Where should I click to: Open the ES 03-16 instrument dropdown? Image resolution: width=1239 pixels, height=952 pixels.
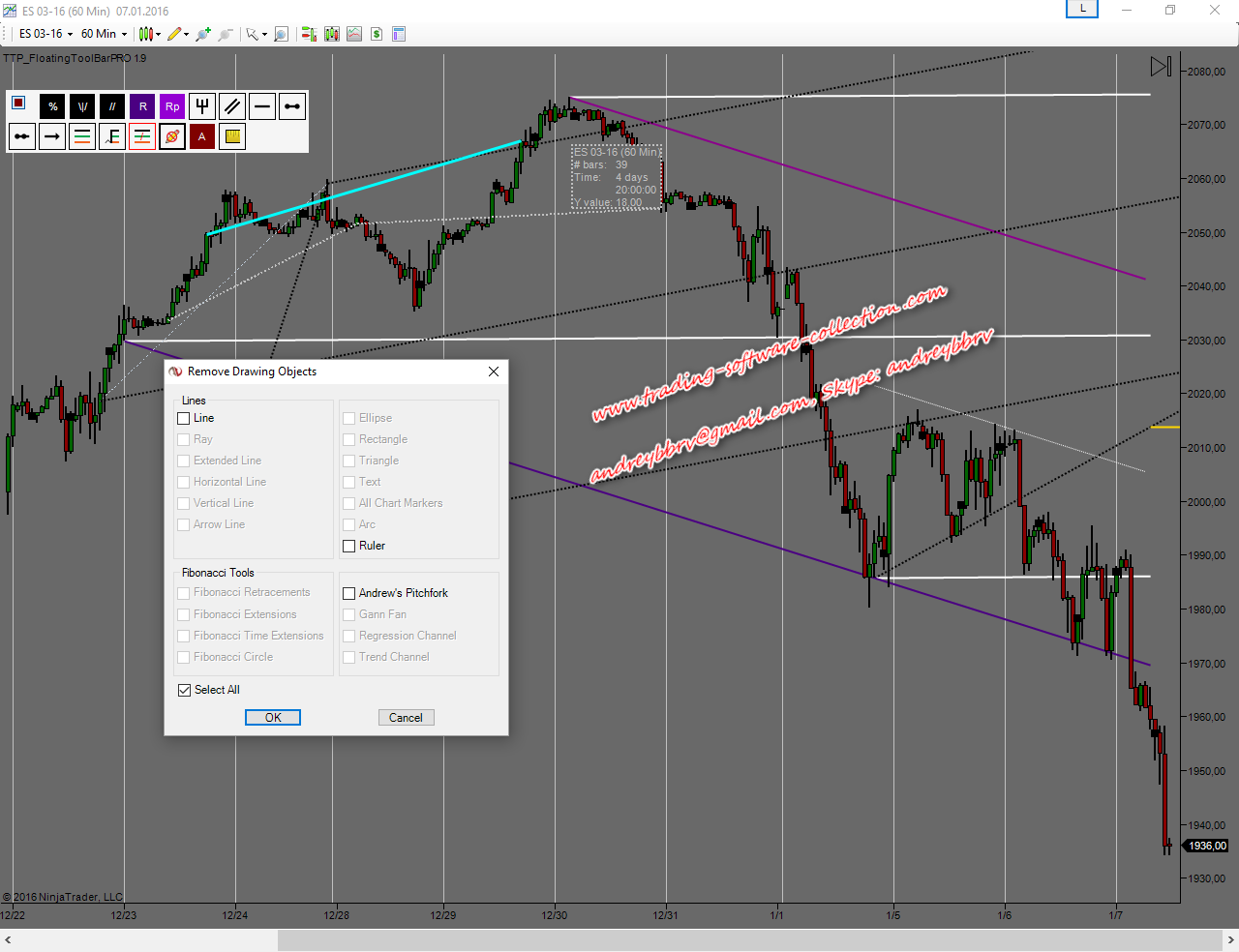(45, 34)
